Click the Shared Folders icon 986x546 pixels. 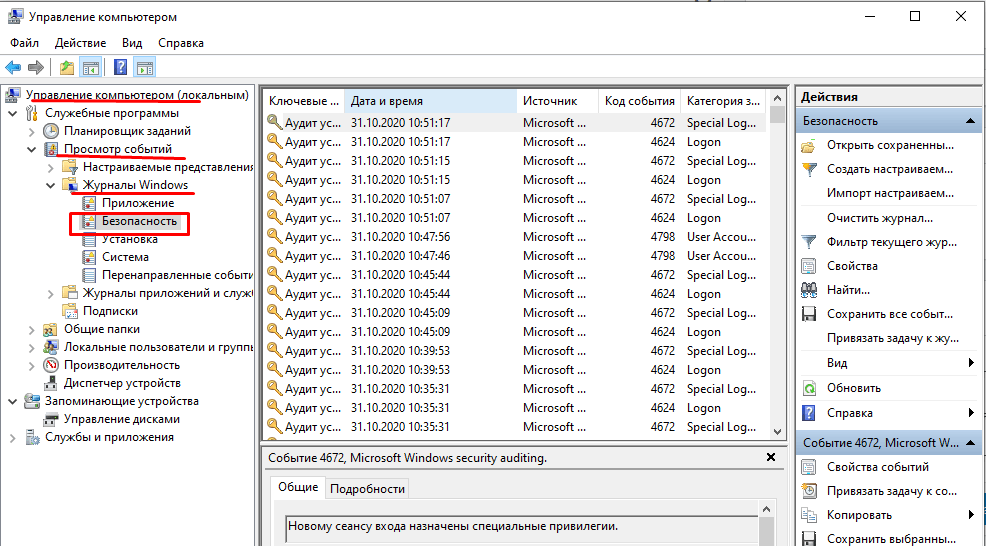51,330
